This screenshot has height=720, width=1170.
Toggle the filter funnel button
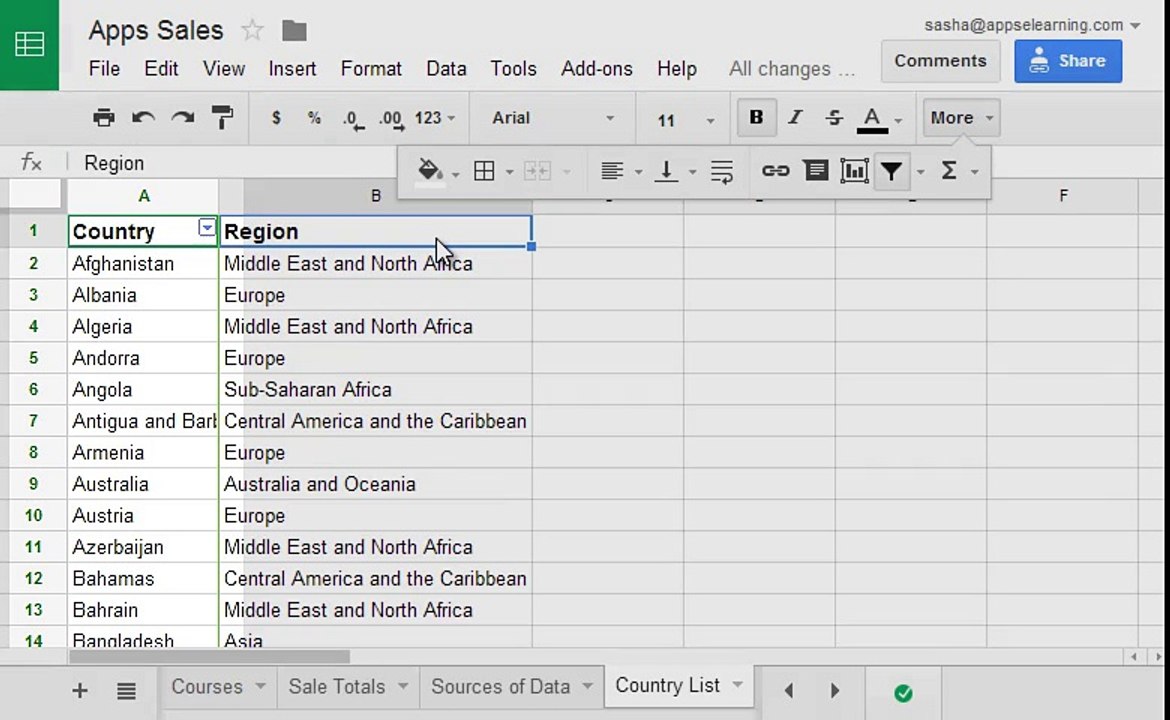coord(892,172)
